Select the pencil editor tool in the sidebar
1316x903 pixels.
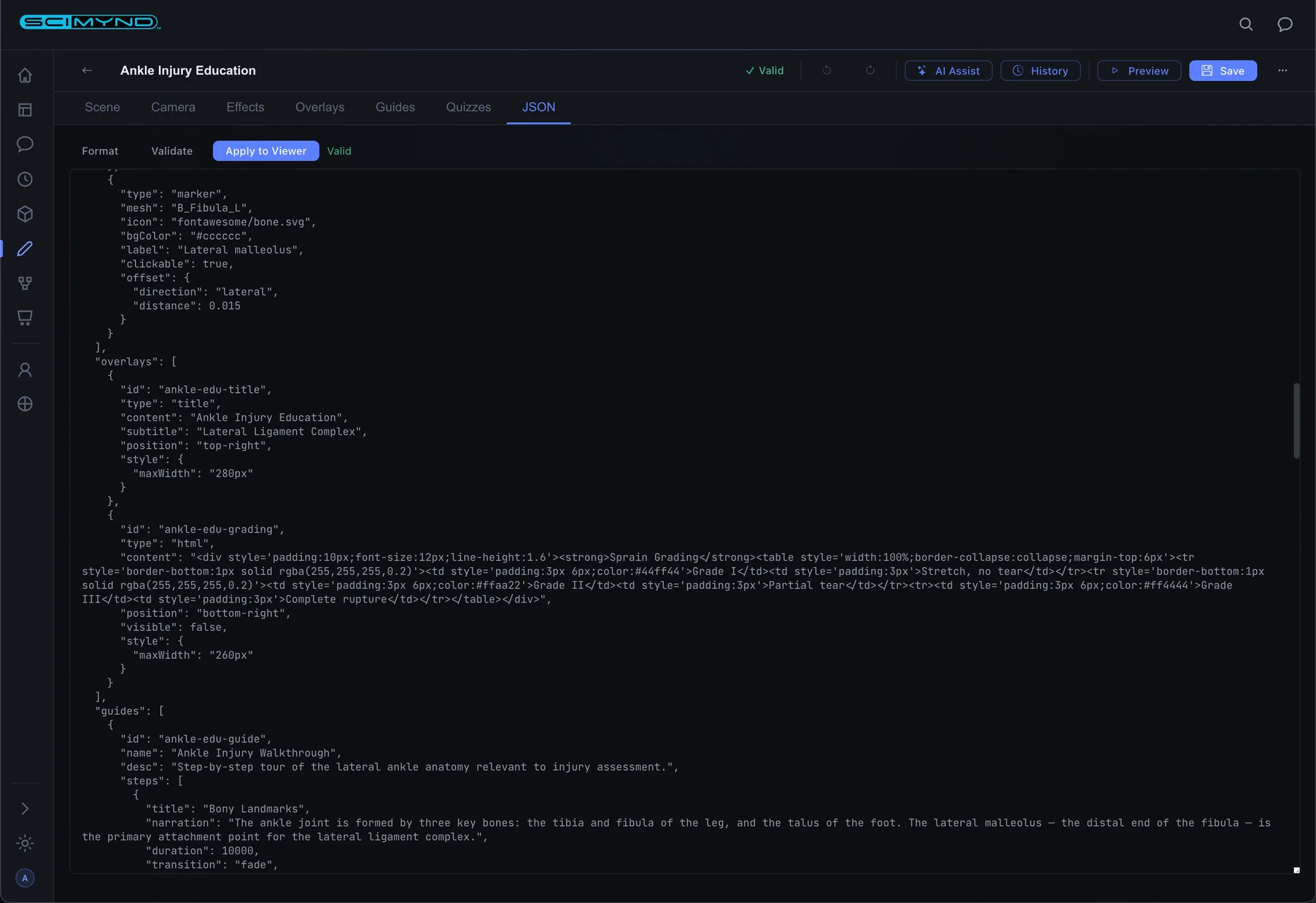[x=25, y=249]
